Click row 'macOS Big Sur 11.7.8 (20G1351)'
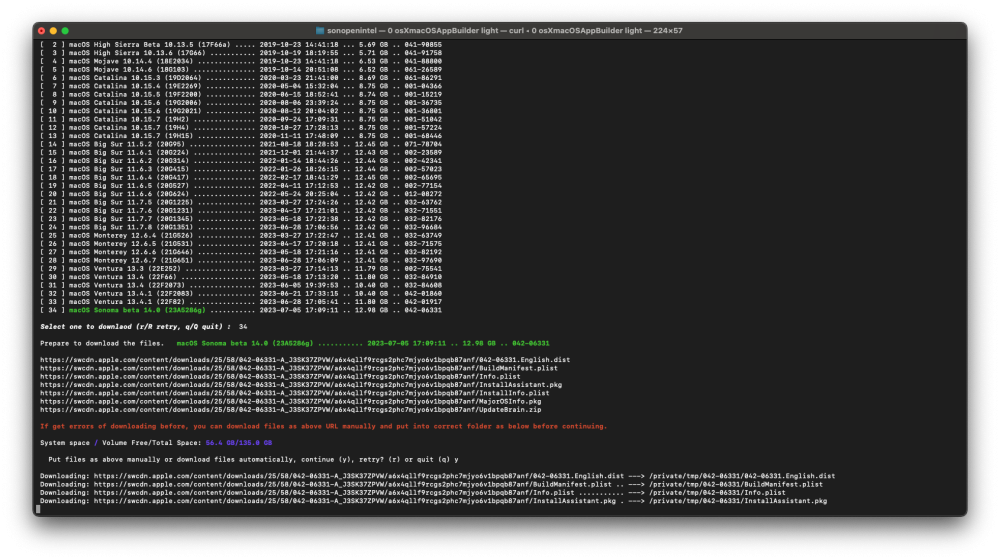 [x=241, y=227]
